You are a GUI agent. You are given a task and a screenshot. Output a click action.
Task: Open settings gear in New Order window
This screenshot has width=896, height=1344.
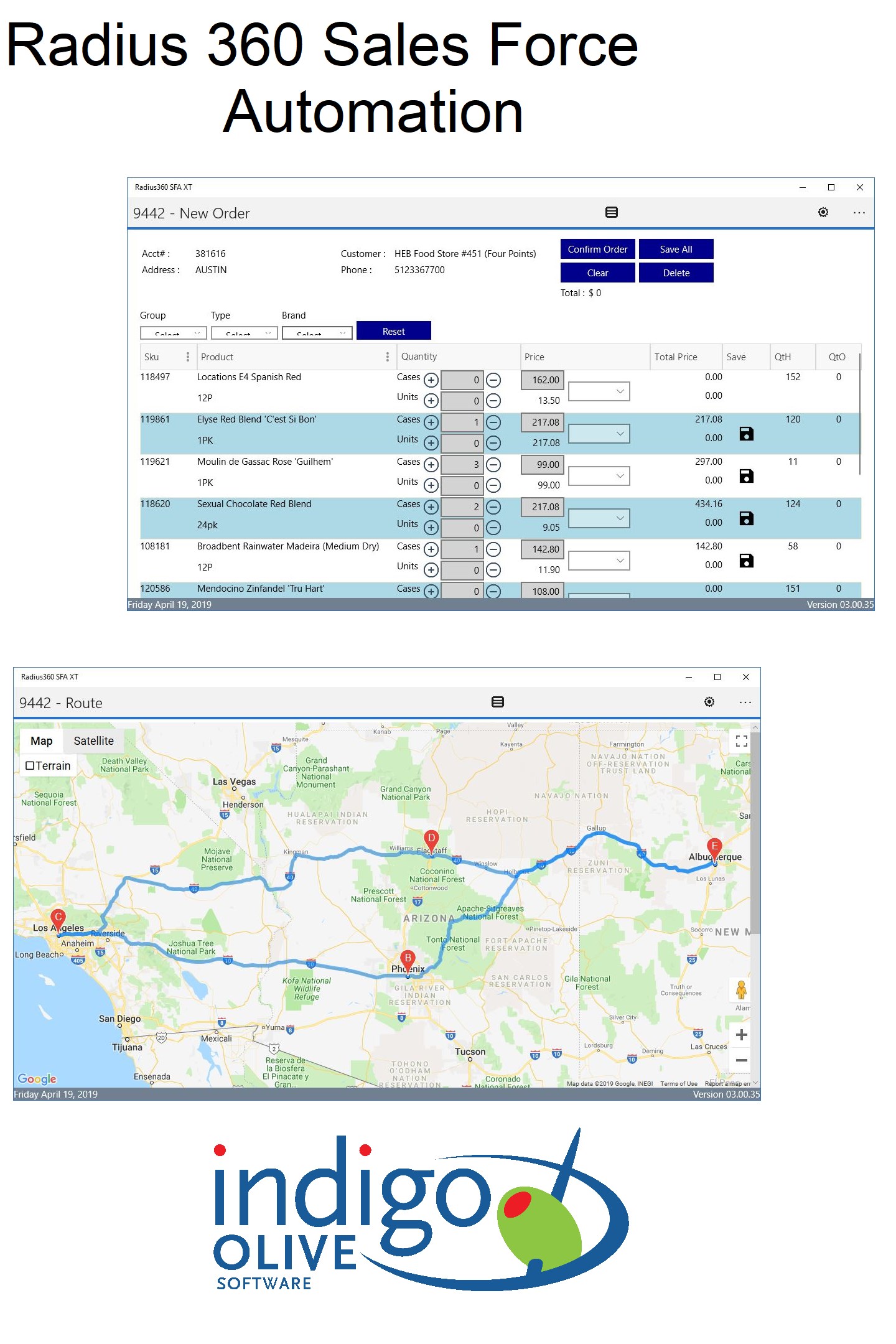(823, 212)
